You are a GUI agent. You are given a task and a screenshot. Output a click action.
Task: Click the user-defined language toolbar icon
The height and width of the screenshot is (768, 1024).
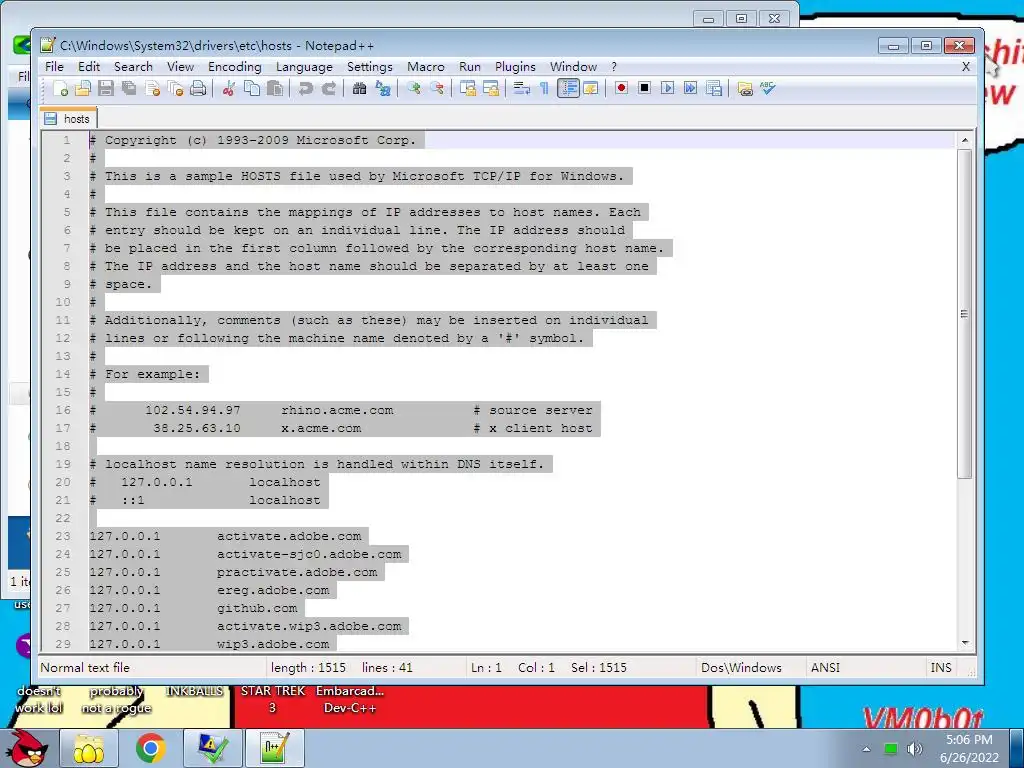(x=590, y=88)
